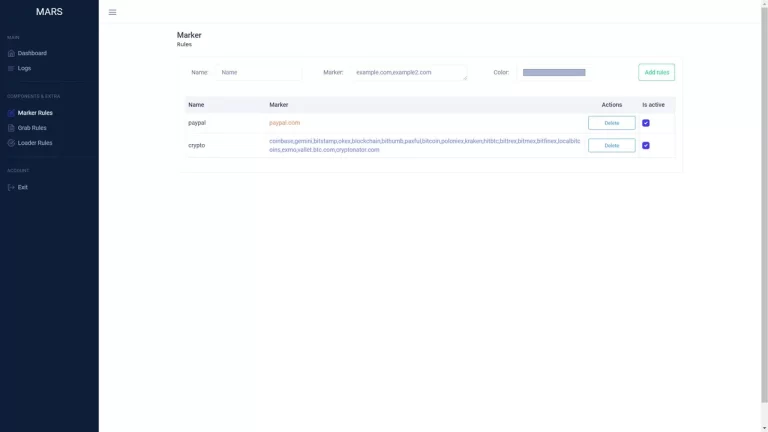Open the Color picker swatch
The image size is (768, 432).
(x=554, y=72)
